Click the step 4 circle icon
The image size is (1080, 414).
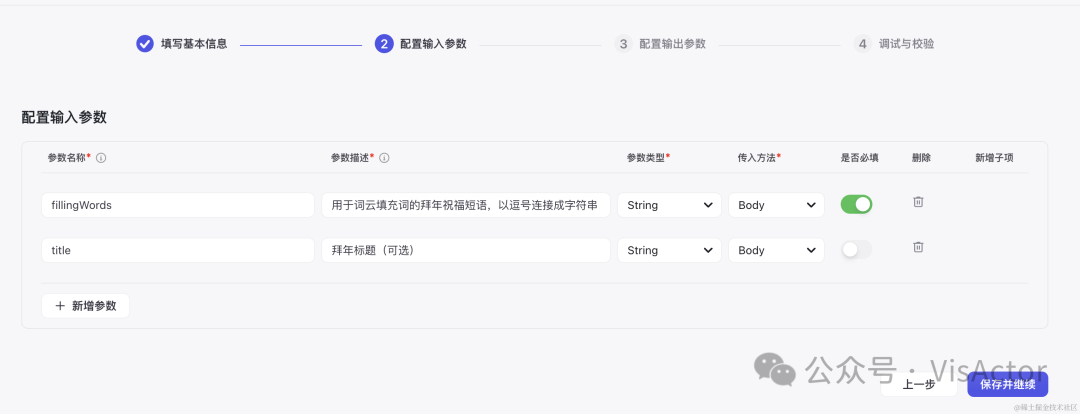point(862,44)
